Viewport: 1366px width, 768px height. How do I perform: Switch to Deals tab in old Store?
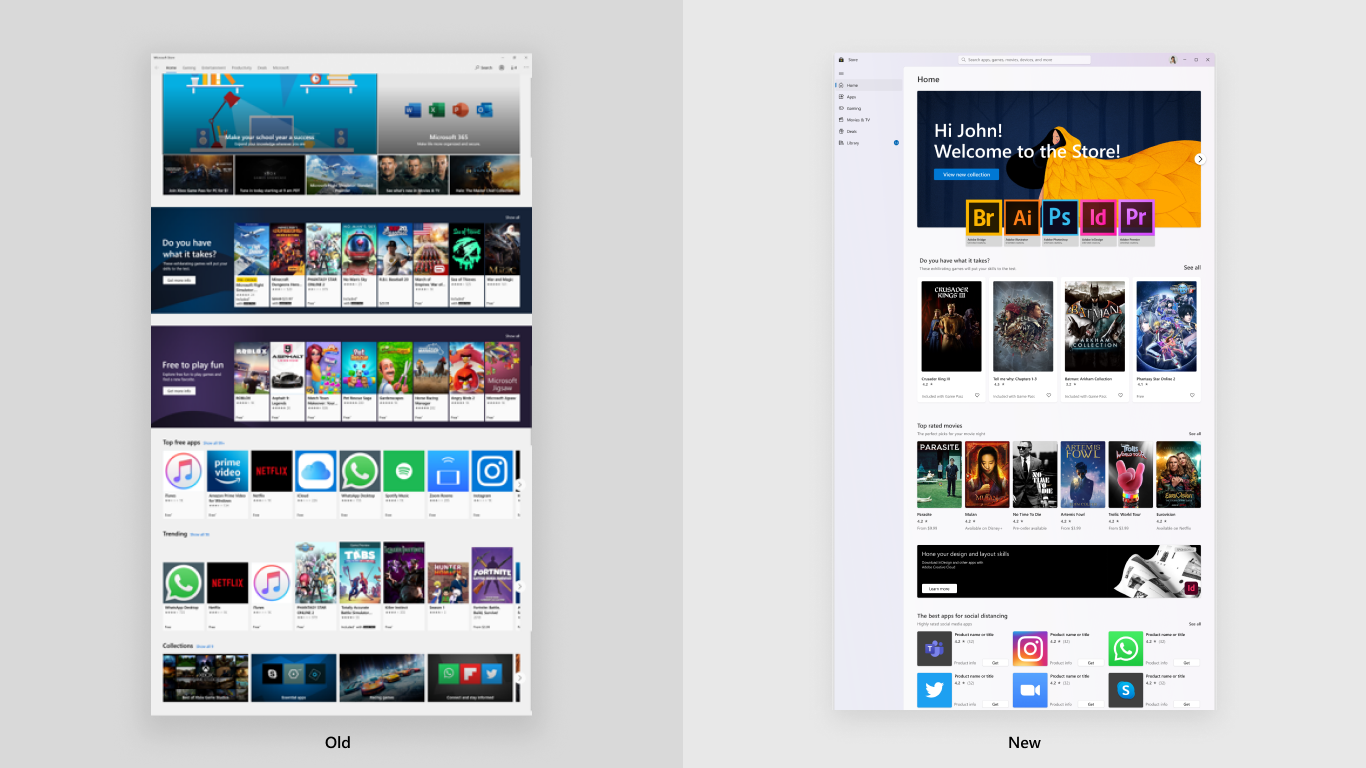262,68
